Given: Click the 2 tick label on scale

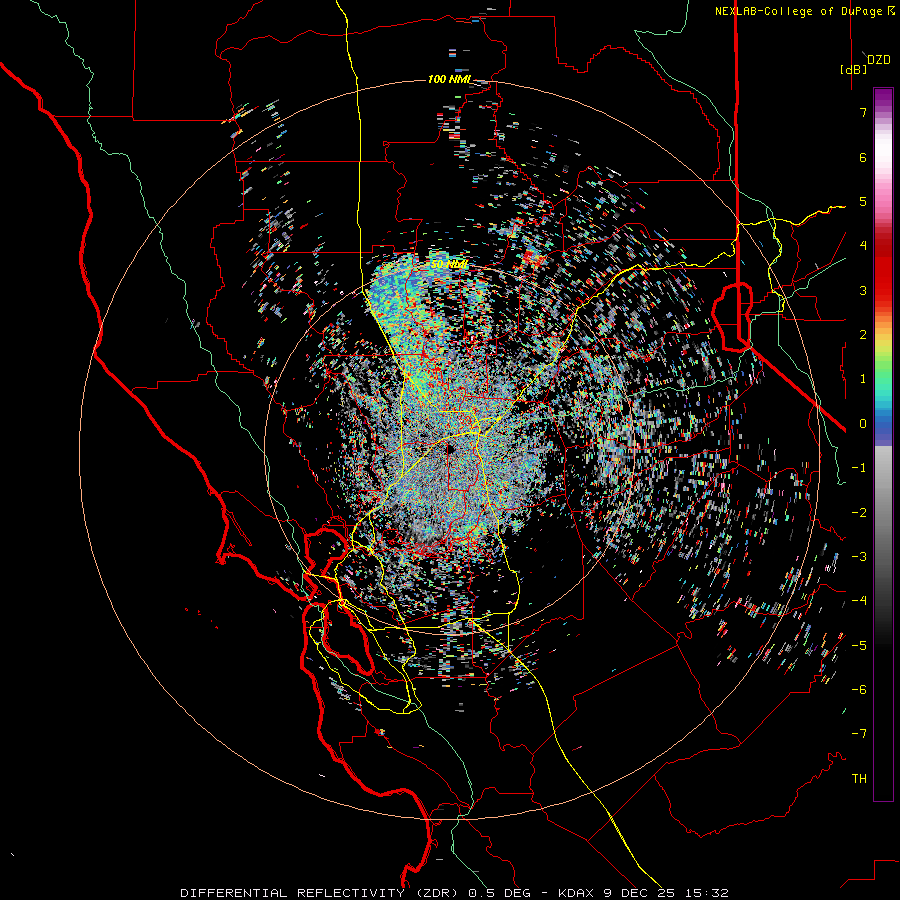Looking at the screenshot, I should point(863,335).
